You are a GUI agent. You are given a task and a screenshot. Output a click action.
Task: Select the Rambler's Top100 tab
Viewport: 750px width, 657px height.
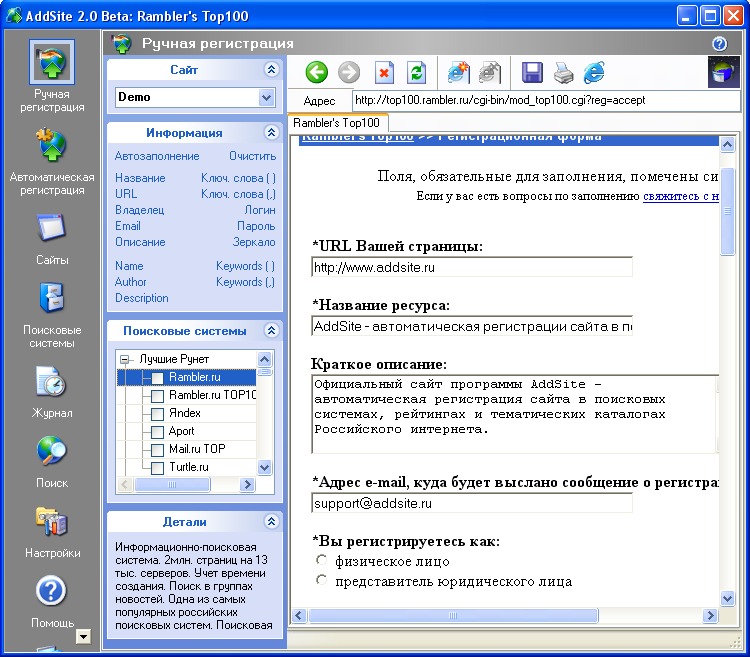click(337, 123)
